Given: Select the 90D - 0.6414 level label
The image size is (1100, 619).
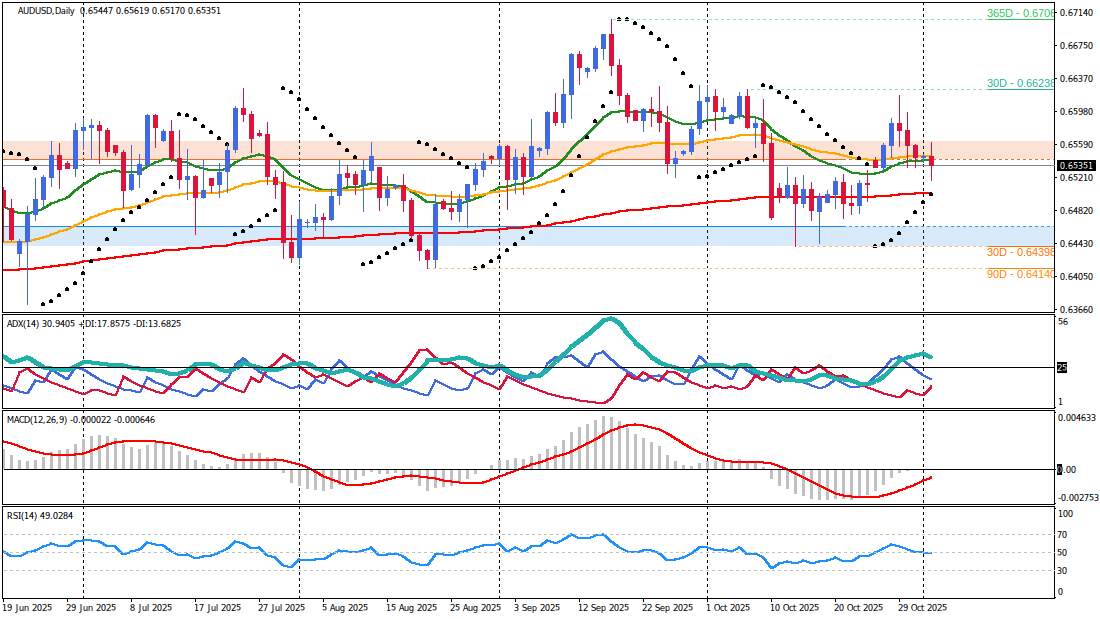Looking at the screenshot, I should coord(1020,274).
